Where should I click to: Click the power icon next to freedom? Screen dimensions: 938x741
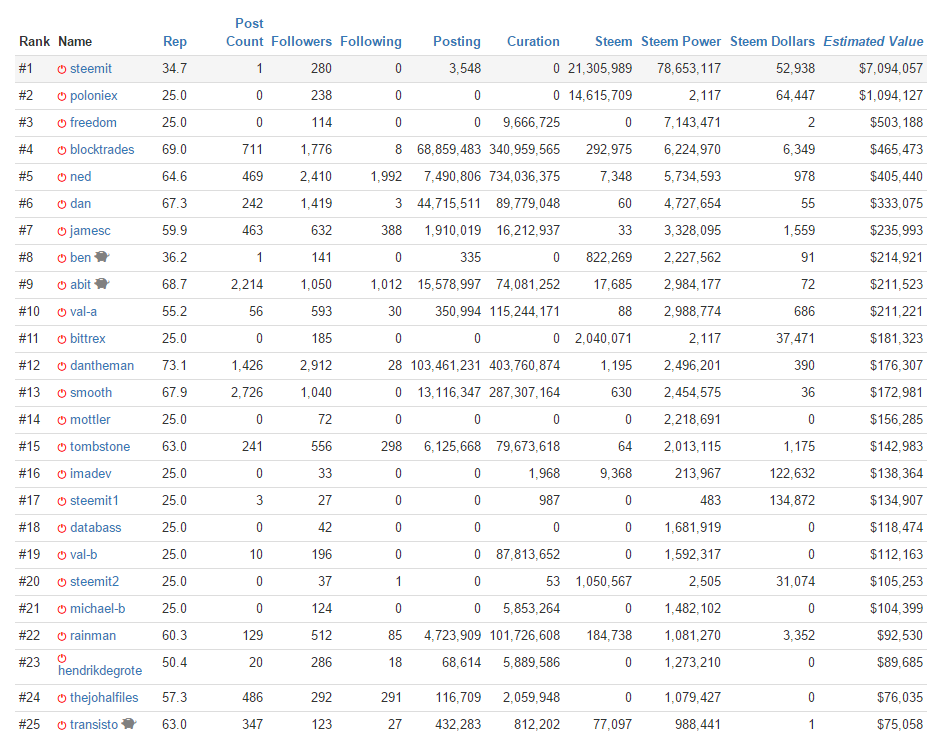tap(62, 123)
